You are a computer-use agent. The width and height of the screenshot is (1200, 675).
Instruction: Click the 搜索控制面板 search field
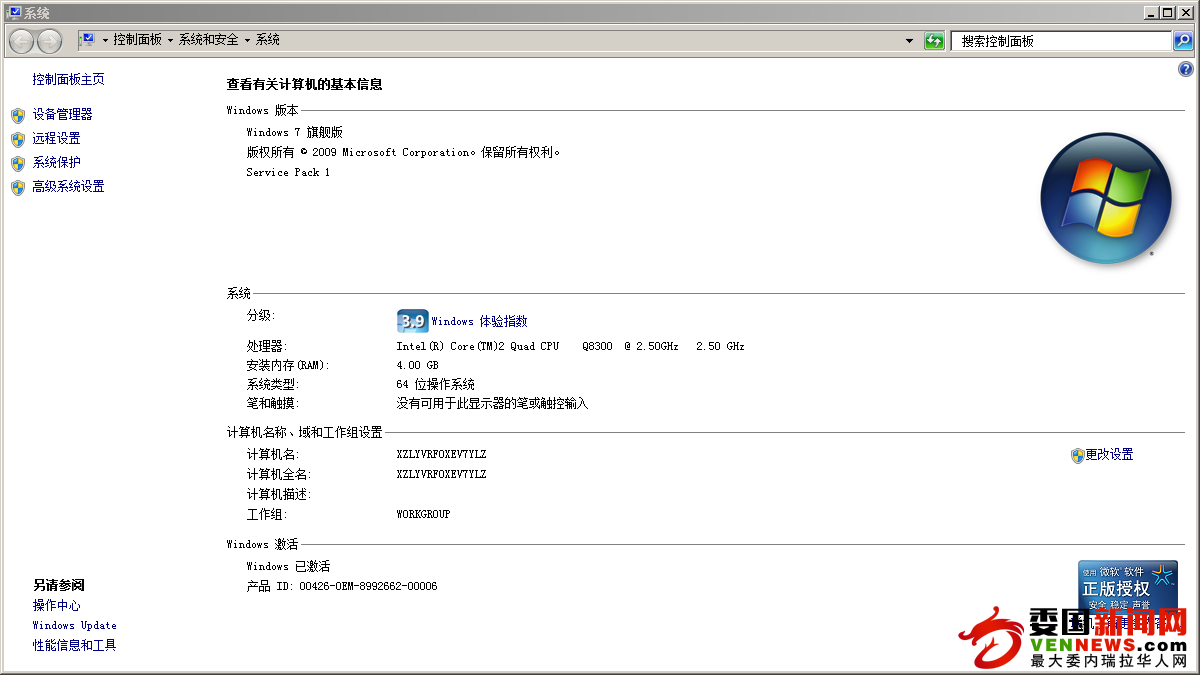[x=1061, y=41]
